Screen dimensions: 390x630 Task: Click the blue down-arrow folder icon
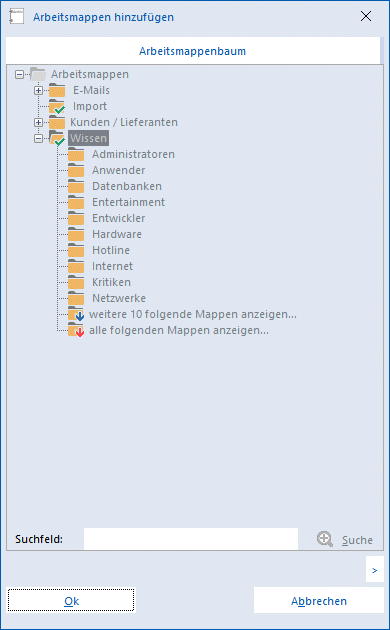(76, 315)
